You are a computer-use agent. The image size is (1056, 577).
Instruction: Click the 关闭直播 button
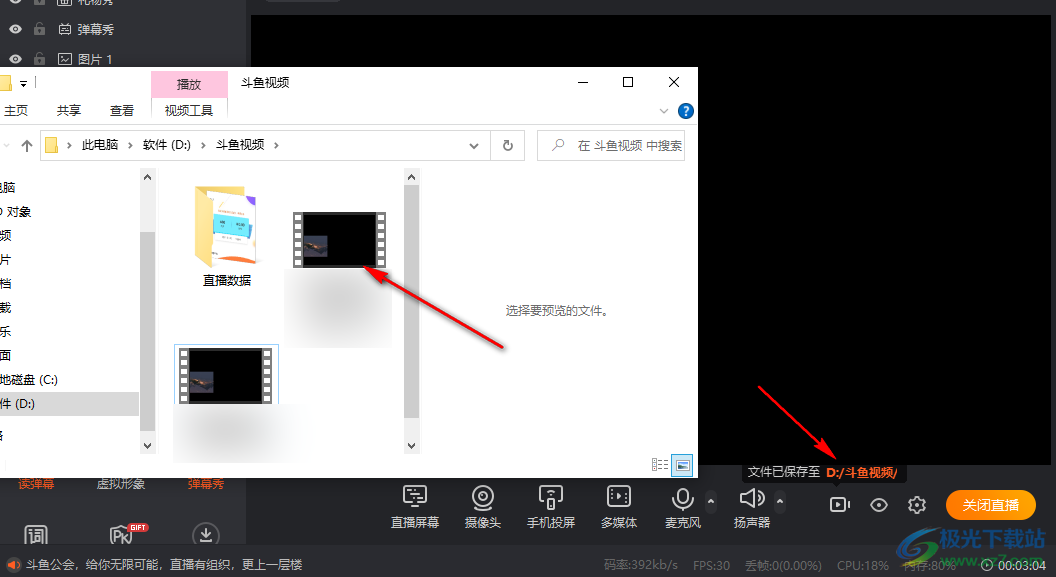(991, 505)
